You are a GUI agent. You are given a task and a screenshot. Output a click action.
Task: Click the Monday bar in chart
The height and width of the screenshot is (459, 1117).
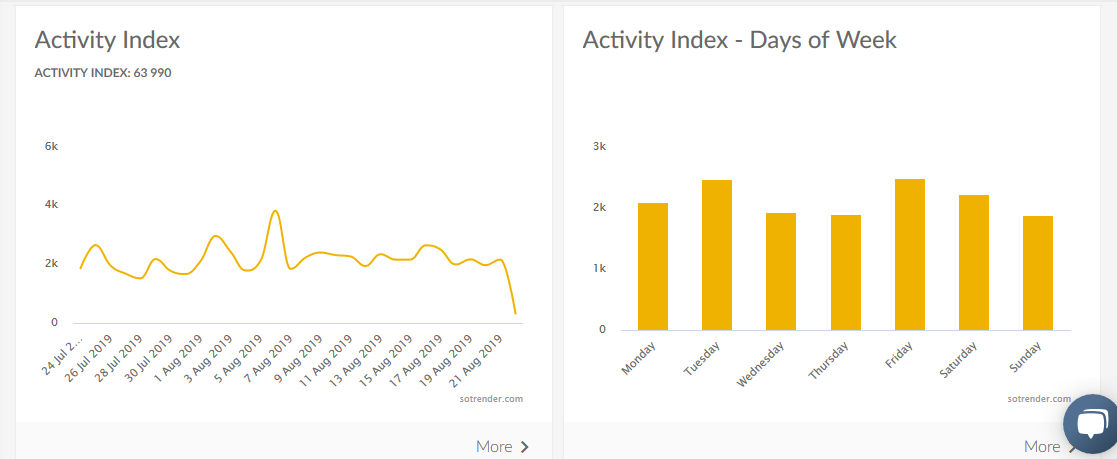tap(653, 266)
